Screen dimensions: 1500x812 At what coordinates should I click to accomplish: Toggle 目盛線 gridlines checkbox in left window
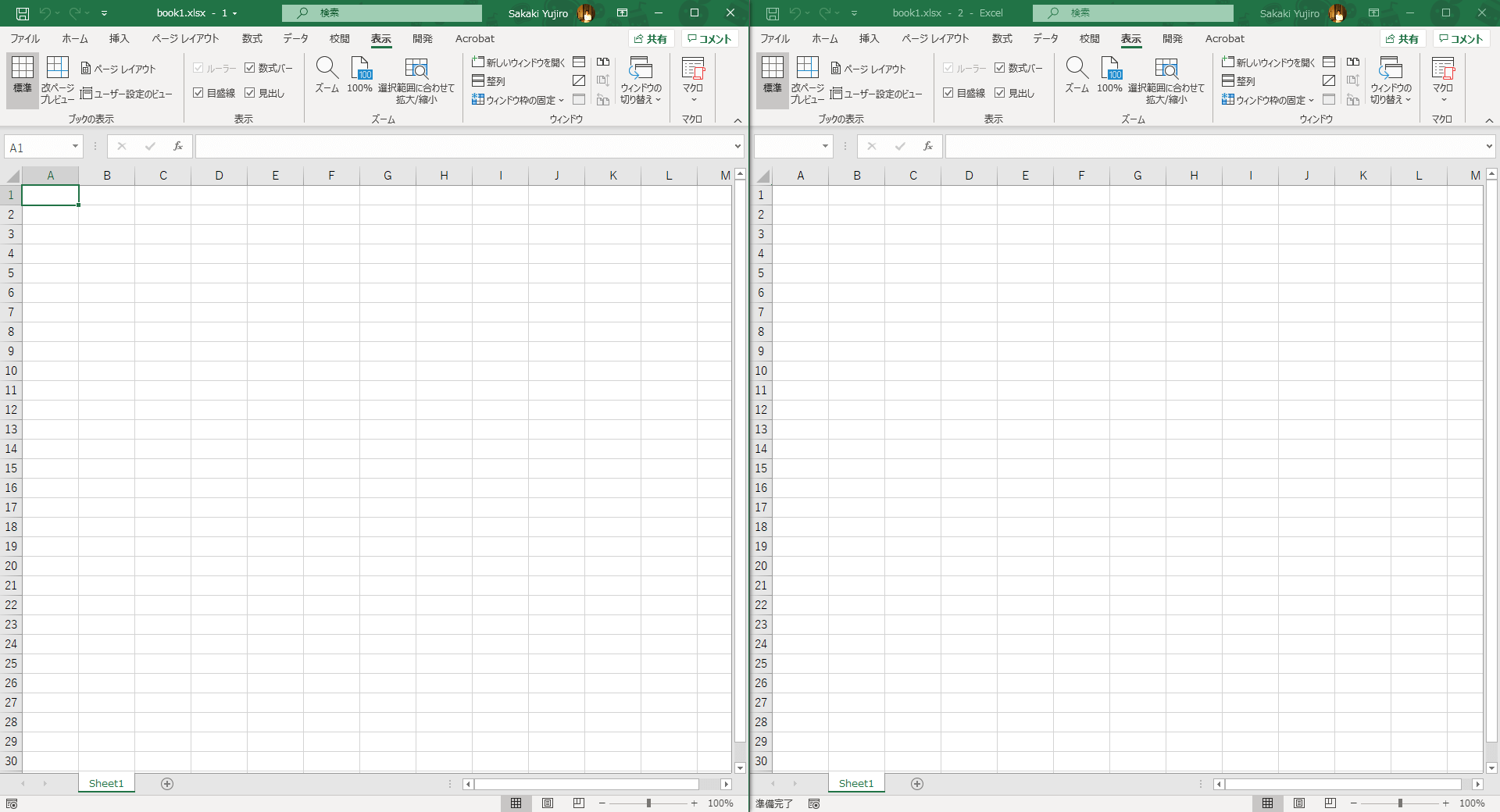198,93
